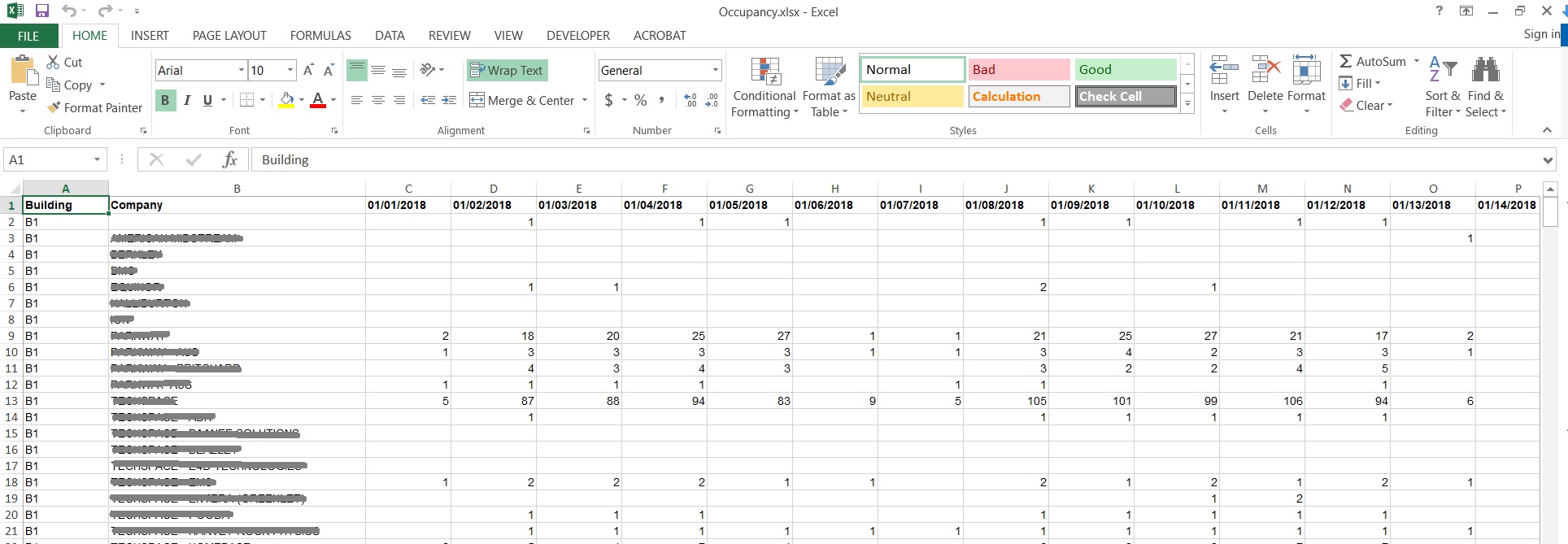1568x544 pixels.
Task: Apply the red font color
Action: point(318,100)
